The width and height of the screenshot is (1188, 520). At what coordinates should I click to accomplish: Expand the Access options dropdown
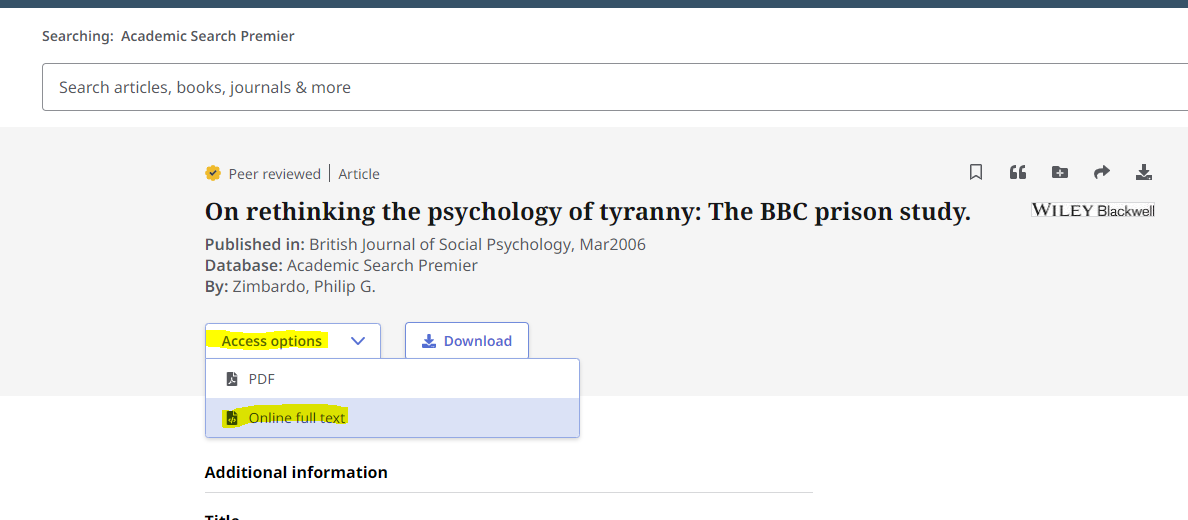[272, 341]
